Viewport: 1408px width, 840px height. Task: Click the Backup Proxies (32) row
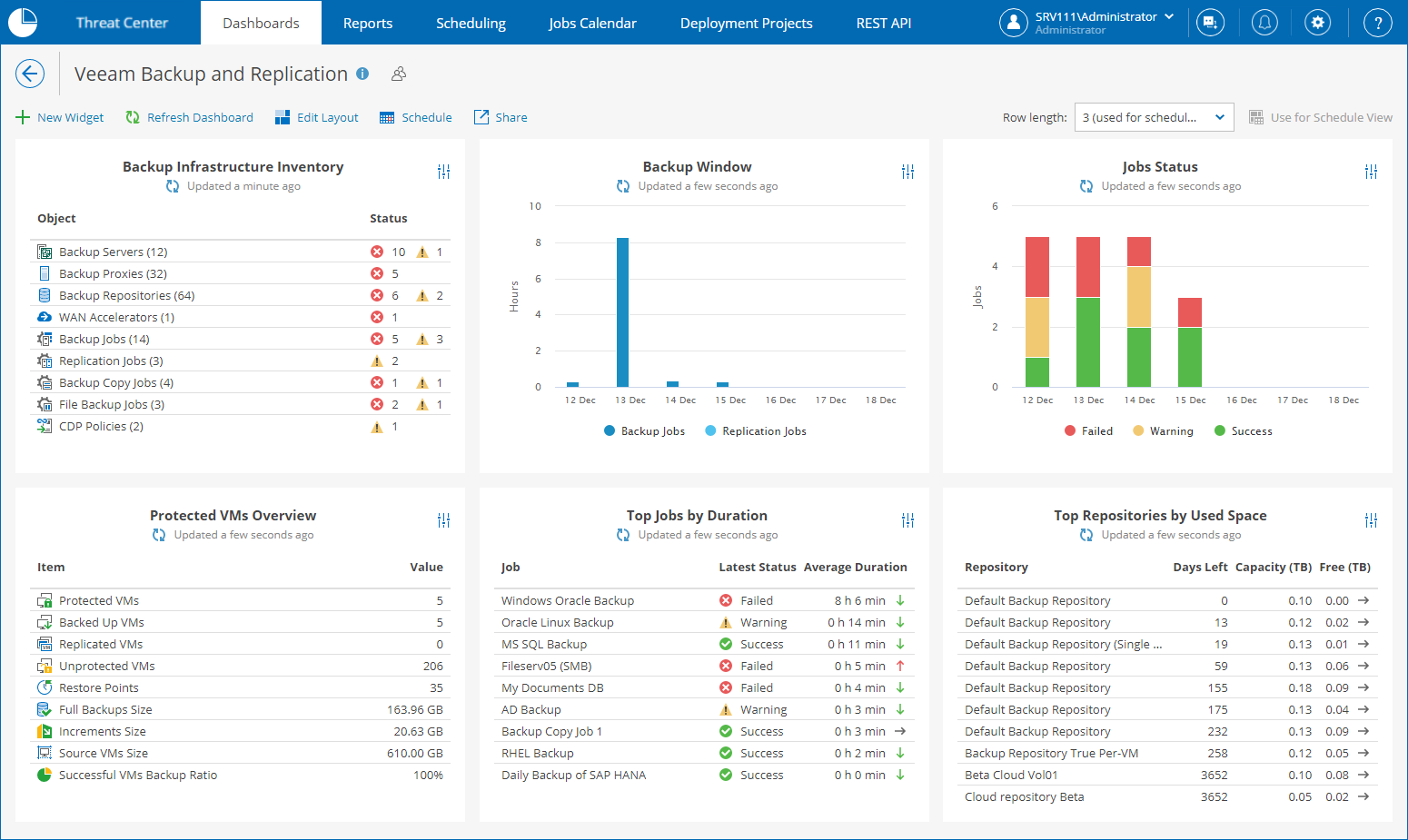pos(241,273)
